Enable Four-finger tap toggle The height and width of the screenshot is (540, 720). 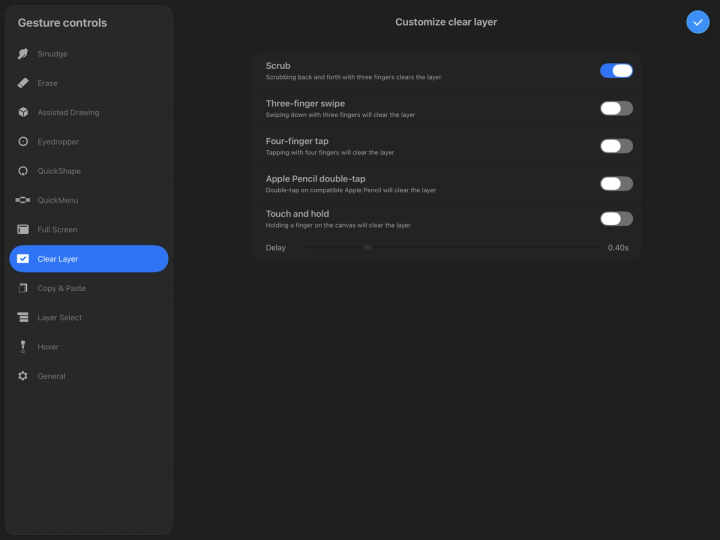click(x=616, y=146)
